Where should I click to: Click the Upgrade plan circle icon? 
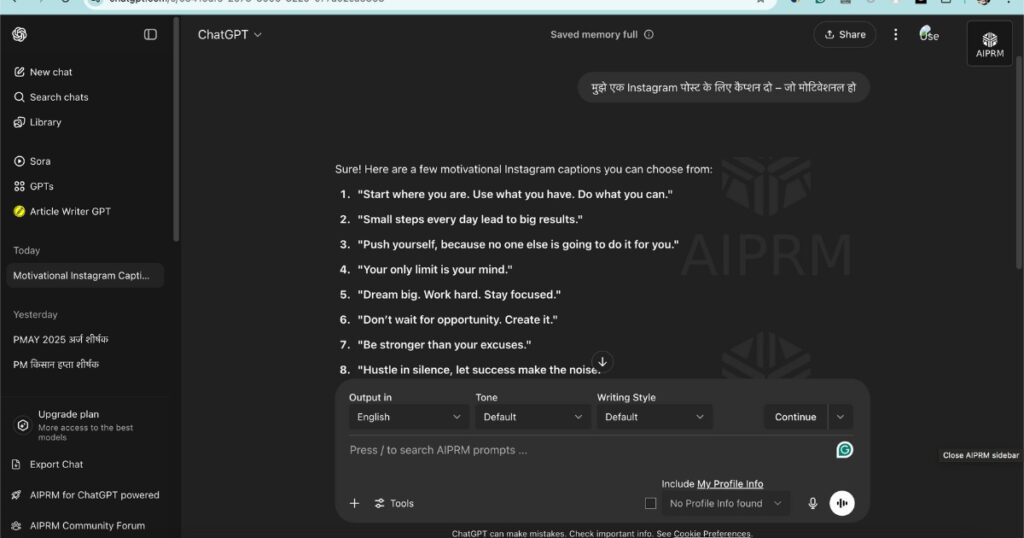[23, 425]
